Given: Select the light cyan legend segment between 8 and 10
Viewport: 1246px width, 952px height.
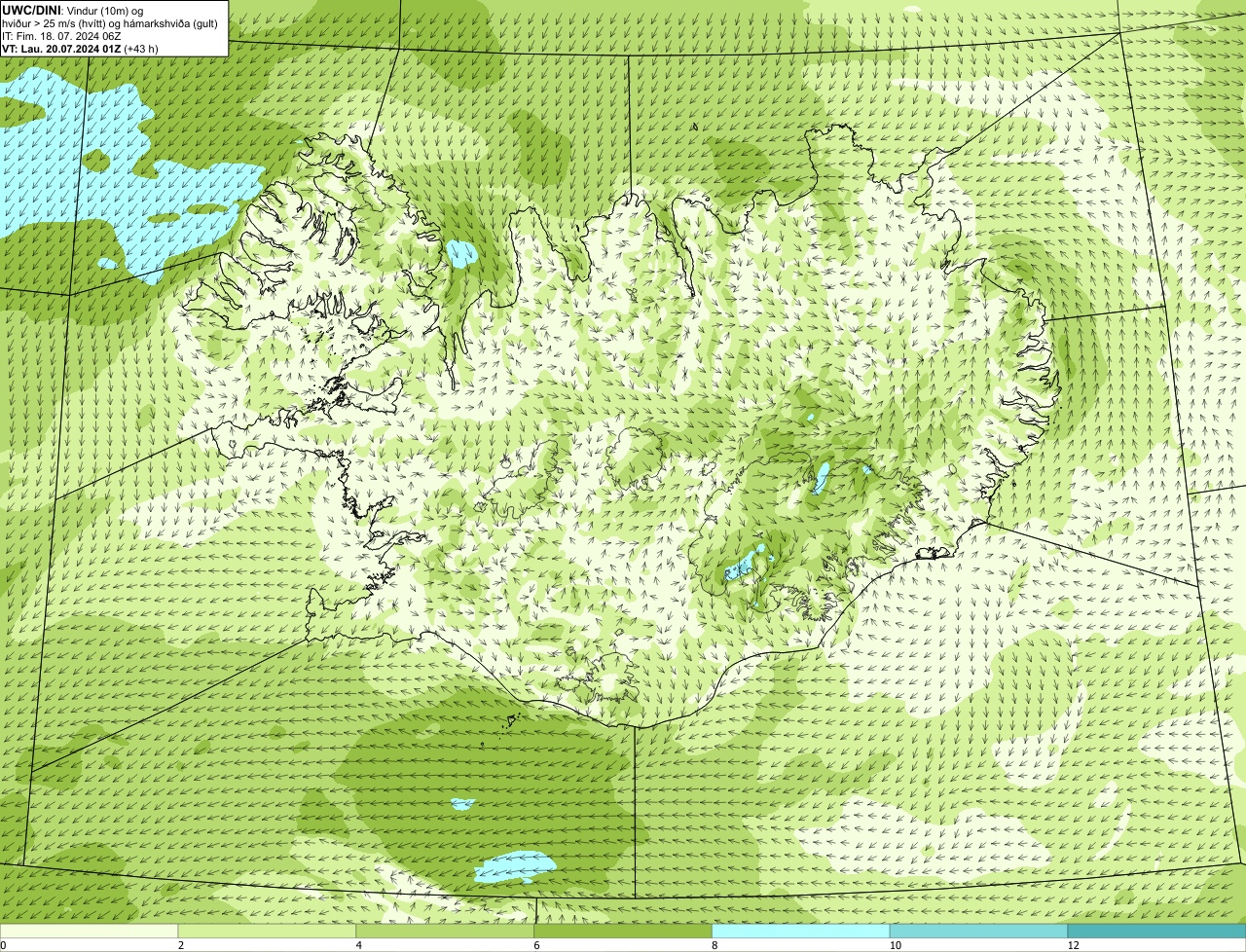Looking at the screenshot, I should pyautogui.click(x=801, y=931).
